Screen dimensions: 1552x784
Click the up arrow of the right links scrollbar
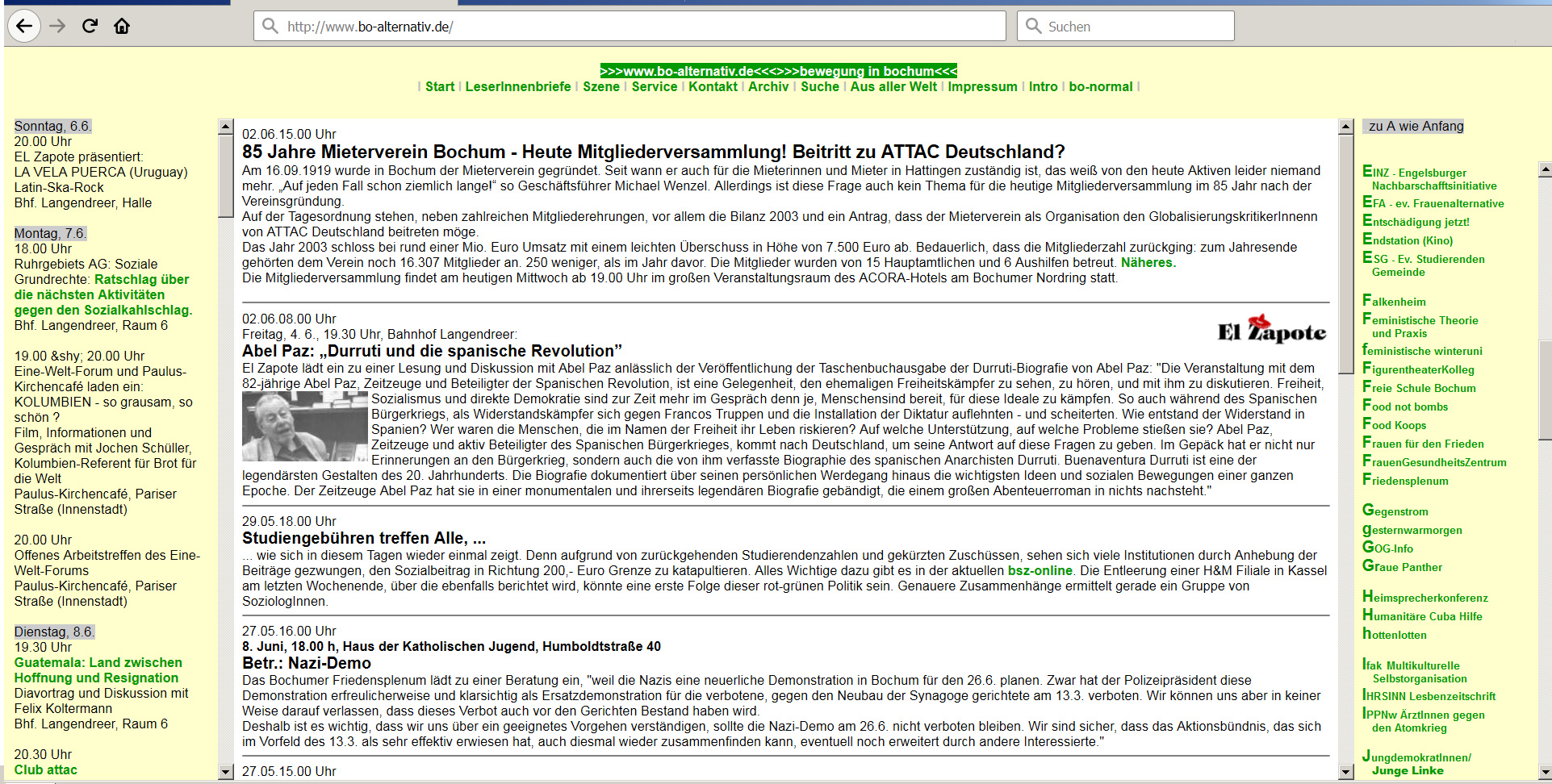click(x=1545, y=170)
